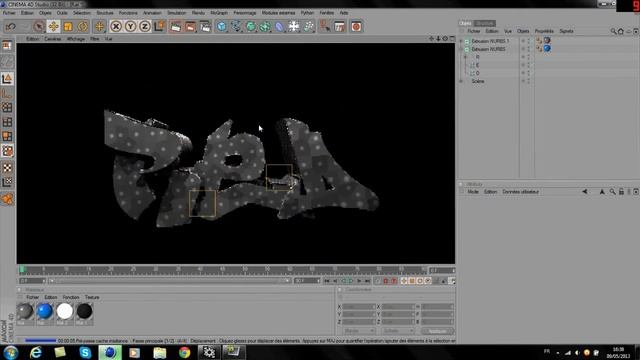Open the viewport Caméras menu
The height and width of the screenshot is (360, 640).
(53, 39)
